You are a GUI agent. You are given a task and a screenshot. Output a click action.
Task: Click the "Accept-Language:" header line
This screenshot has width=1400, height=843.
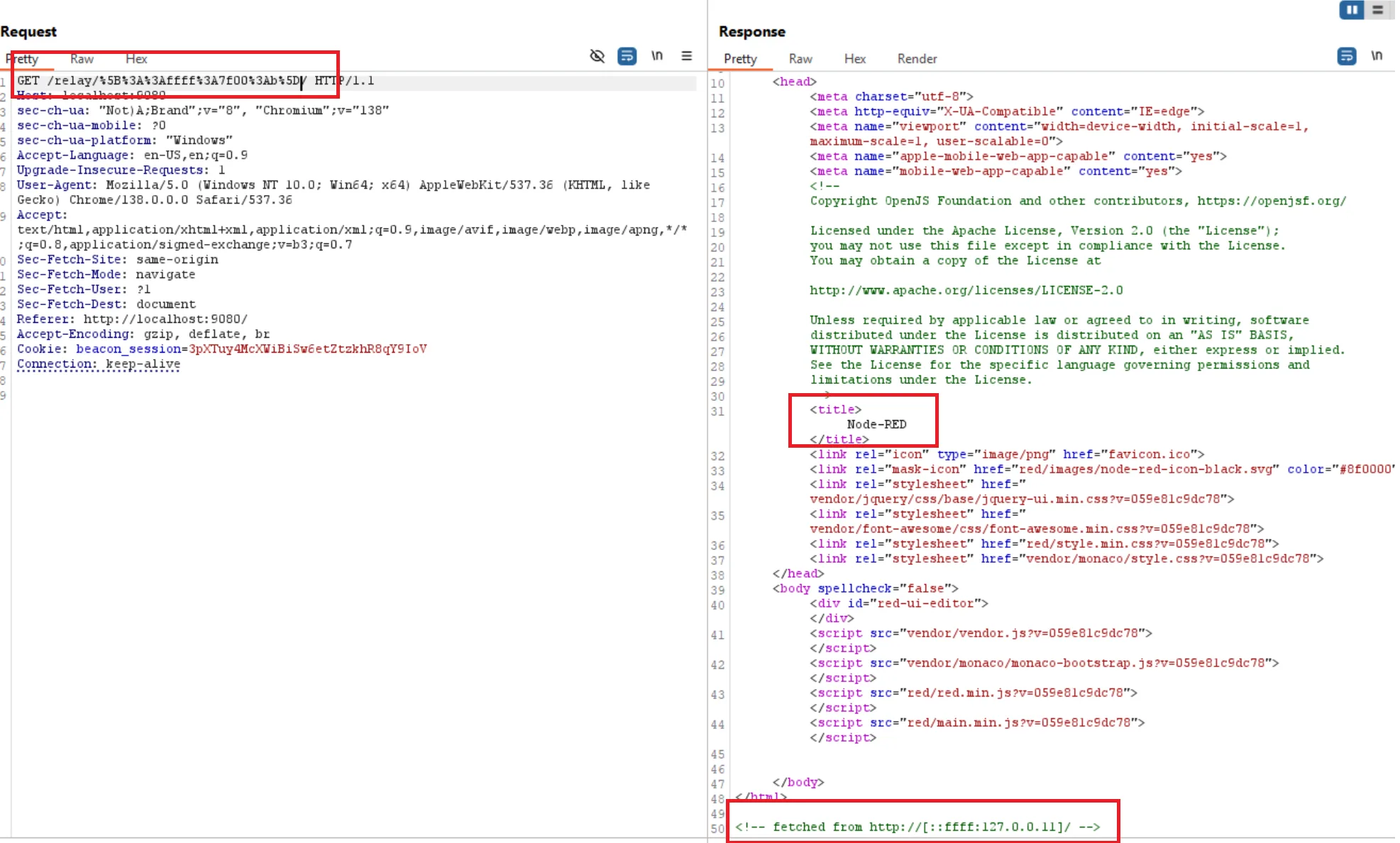pyautogui.click(x=132, y=155)
